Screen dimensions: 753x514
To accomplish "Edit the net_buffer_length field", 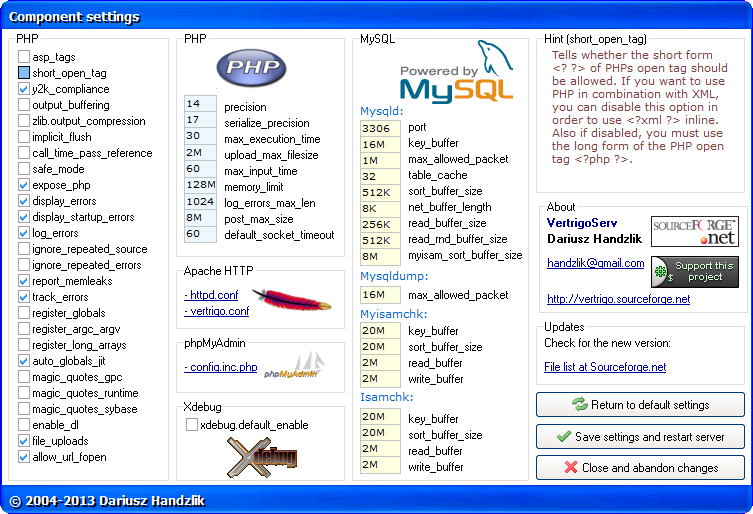I will [380, 208].
